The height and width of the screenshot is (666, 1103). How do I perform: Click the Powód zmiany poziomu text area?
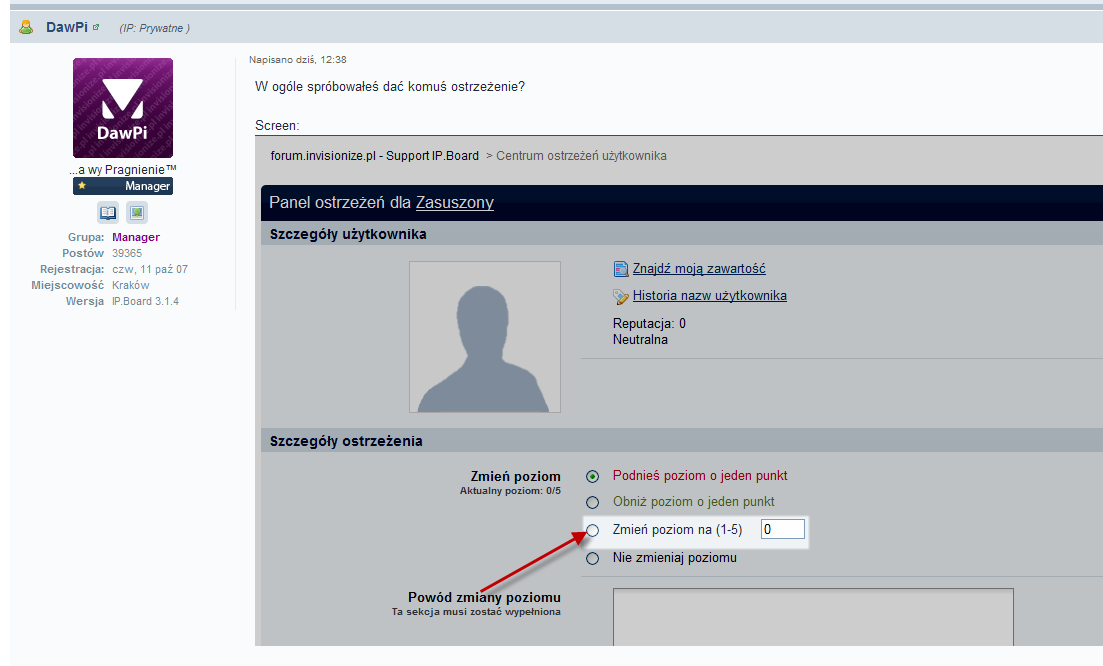(x=812, y=616)
